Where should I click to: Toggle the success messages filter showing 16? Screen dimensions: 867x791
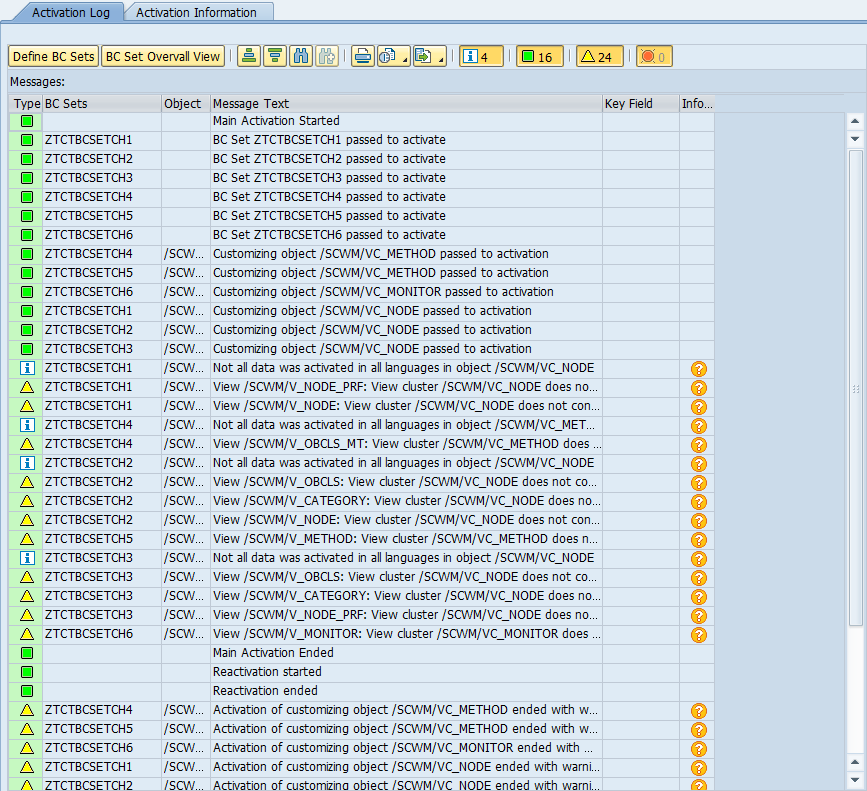[539, 57]
